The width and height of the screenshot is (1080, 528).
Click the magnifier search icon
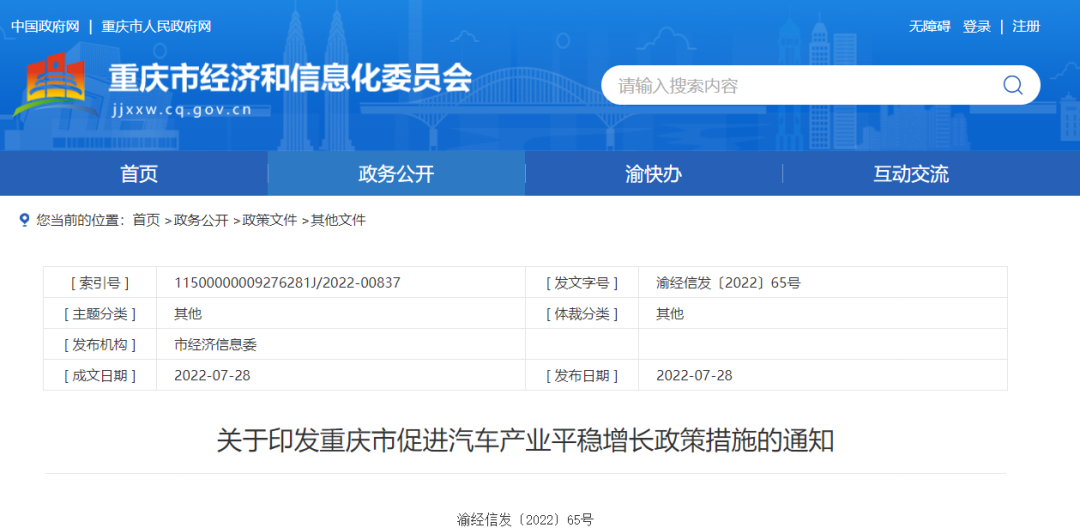pos(1012,85)
